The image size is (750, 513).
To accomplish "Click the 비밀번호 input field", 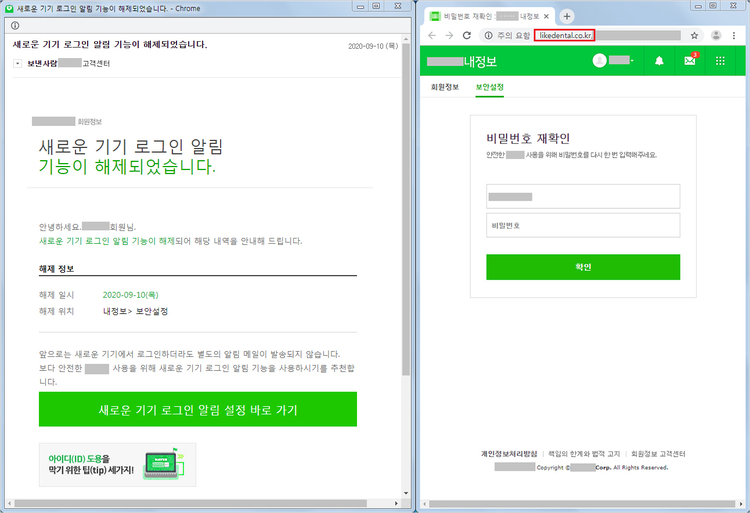I will pos(583,225).
